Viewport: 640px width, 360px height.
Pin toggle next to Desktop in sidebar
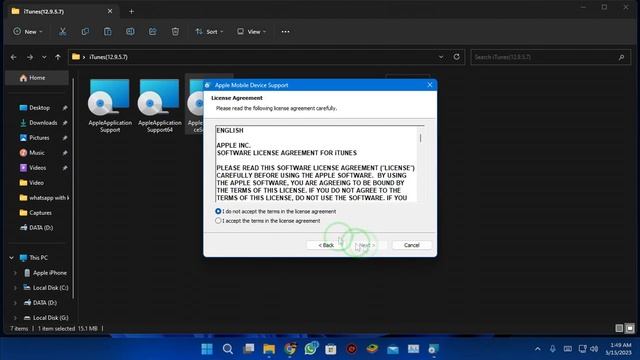[64, 108]
